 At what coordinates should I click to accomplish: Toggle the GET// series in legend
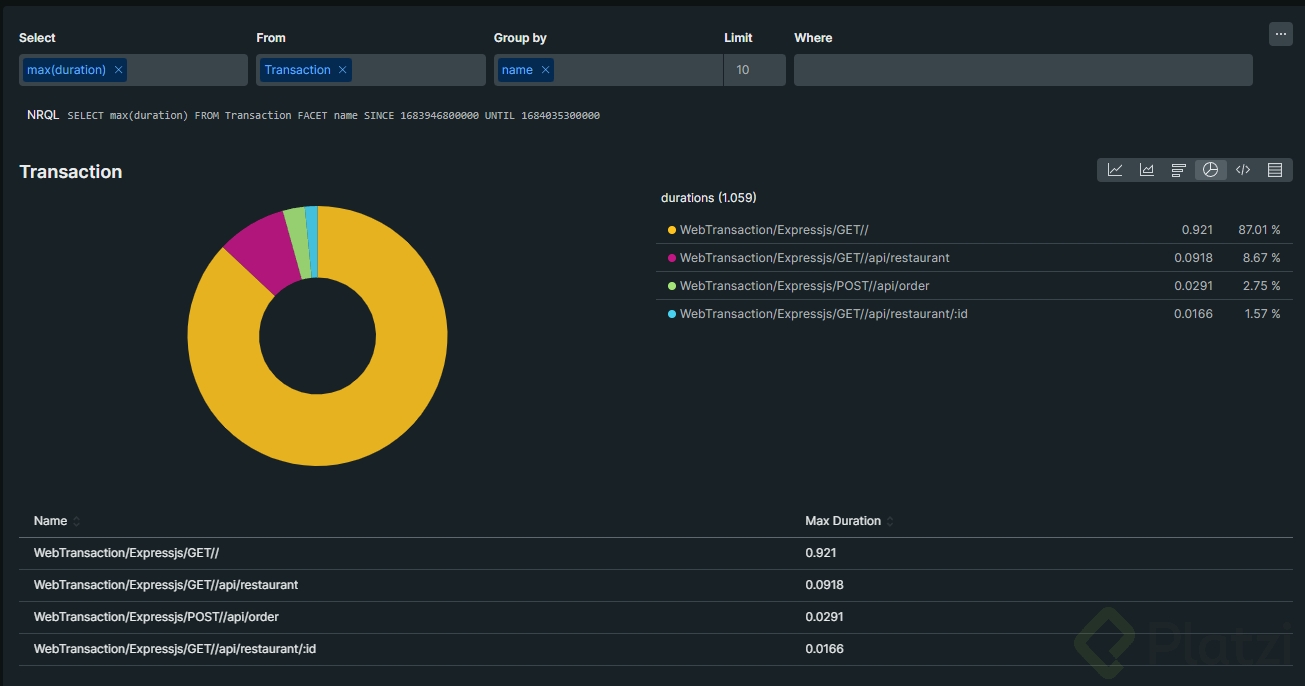coord(774,230)
